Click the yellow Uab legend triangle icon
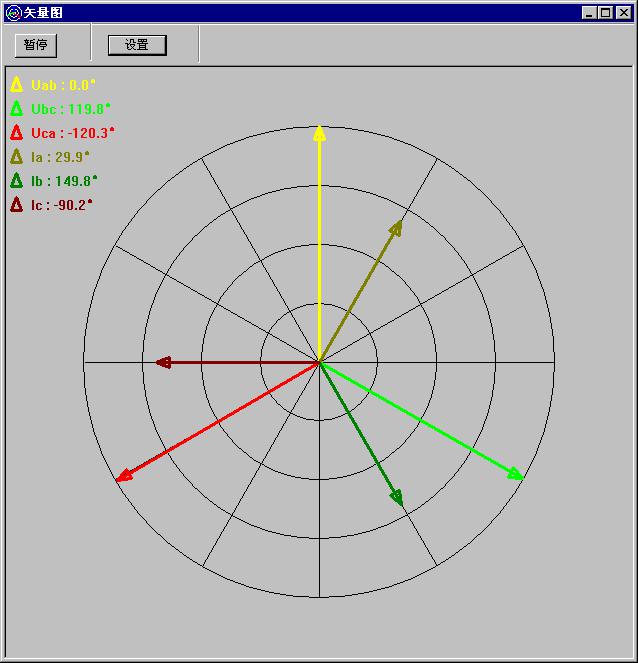This screenshot has width=638, height=663. coord(16,85)
